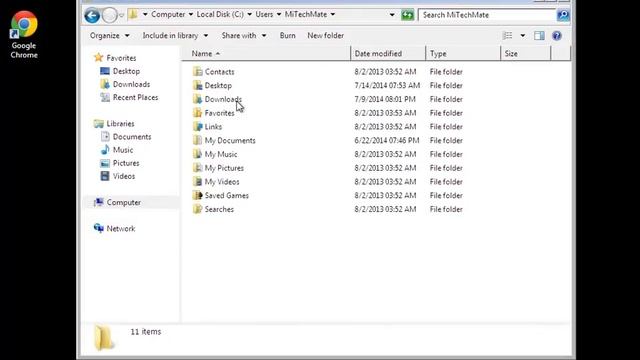Create a New folder from the toolbar
The height and width of the screenshot is (360, 640).
click(325, 36)
